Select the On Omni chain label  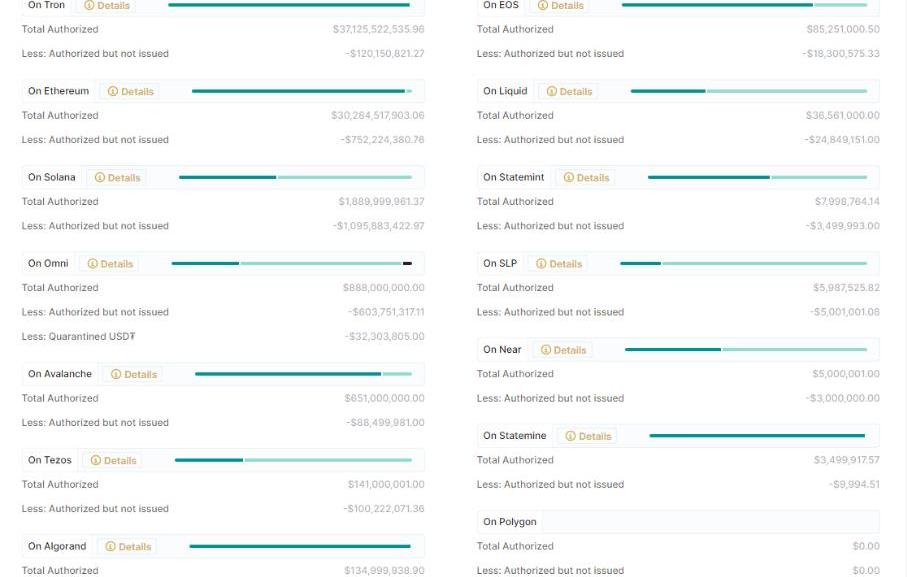[48, 264]
